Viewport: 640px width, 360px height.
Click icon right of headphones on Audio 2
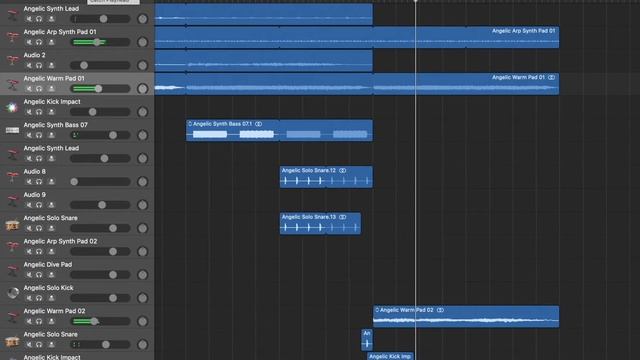51,65
